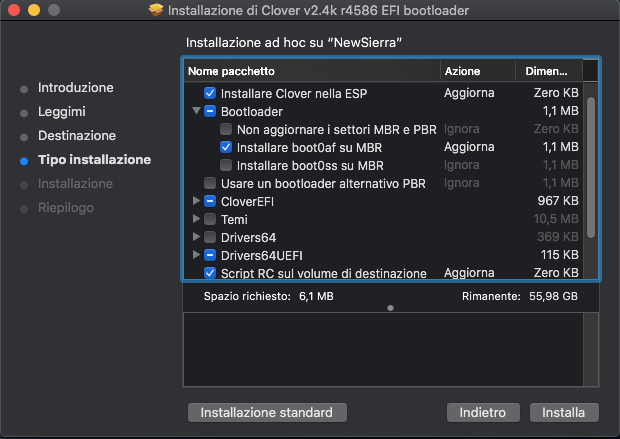Screen dimensions: 620x439
Task: Expand the Drivers64UEFI disclosure triangle
Action: 196,254
